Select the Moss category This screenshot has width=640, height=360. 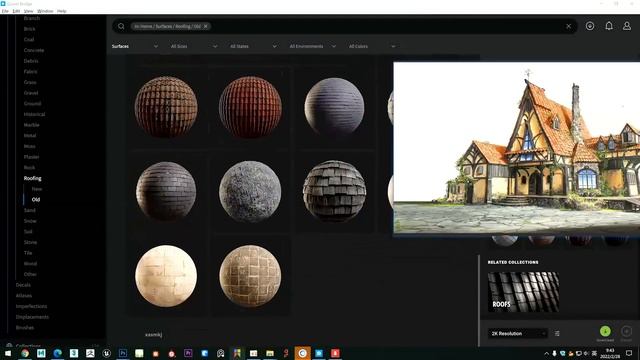(29, 146)
